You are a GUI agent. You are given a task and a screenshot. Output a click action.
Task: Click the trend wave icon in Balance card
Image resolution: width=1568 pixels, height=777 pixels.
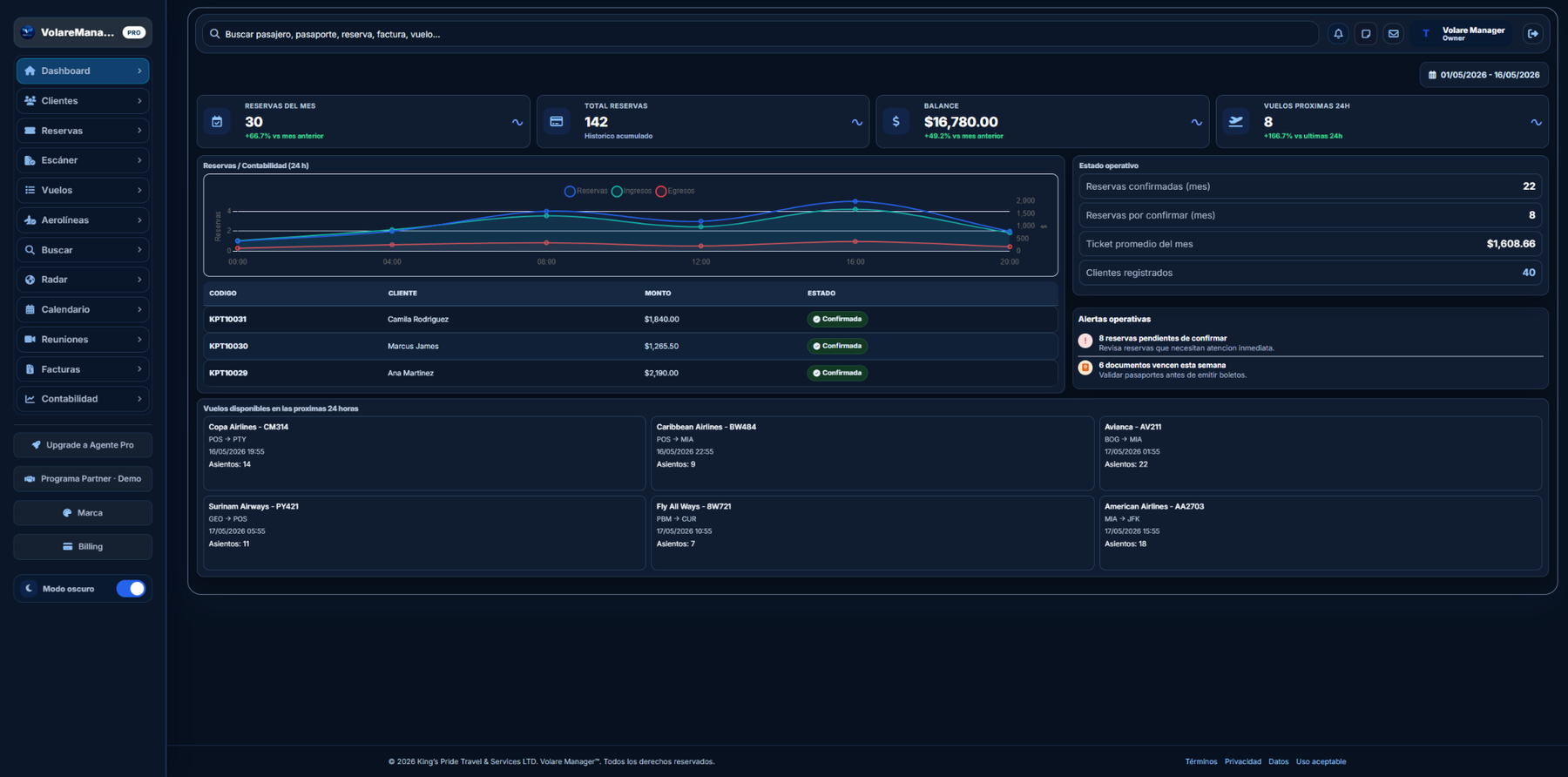(x=1197, y=123)
